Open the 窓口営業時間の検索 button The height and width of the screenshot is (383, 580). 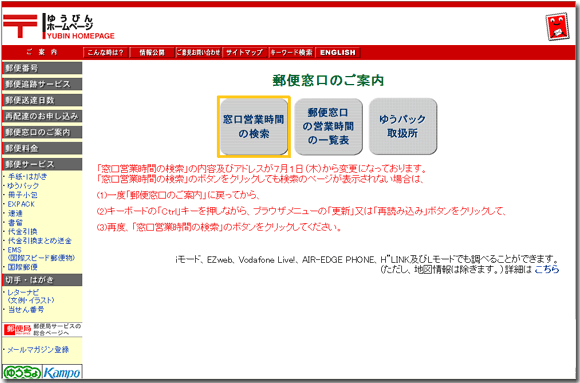pyautogui.click(x=254, y=127)
